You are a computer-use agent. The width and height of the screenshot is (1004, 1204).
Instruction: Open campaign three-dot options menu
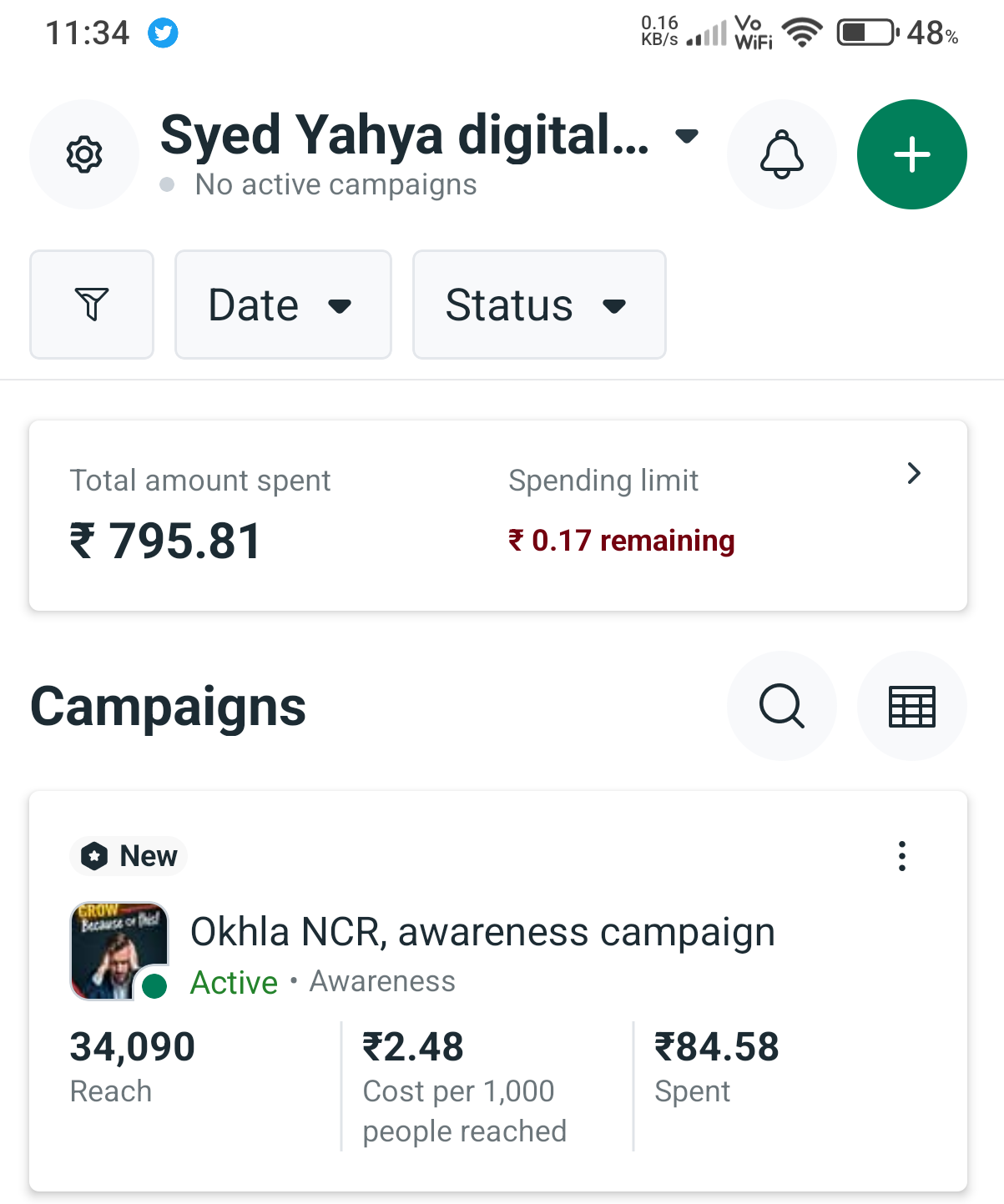click(901, 856)
